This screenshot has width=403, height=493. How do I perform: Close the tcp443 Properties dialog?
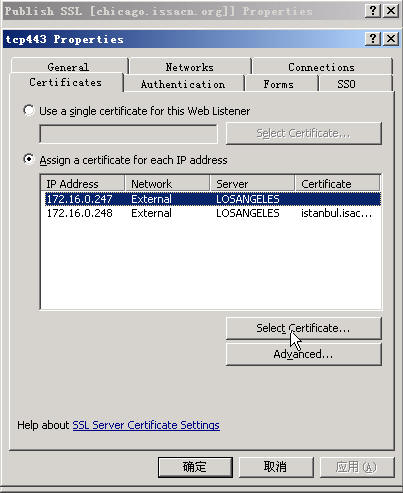(x=391, y=39)
